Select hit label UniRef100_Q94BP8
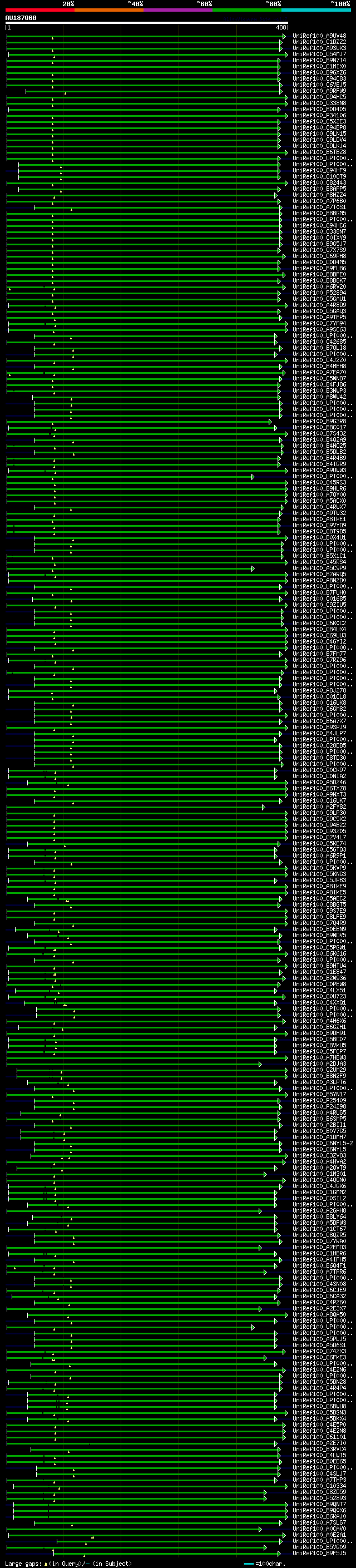 319,128
